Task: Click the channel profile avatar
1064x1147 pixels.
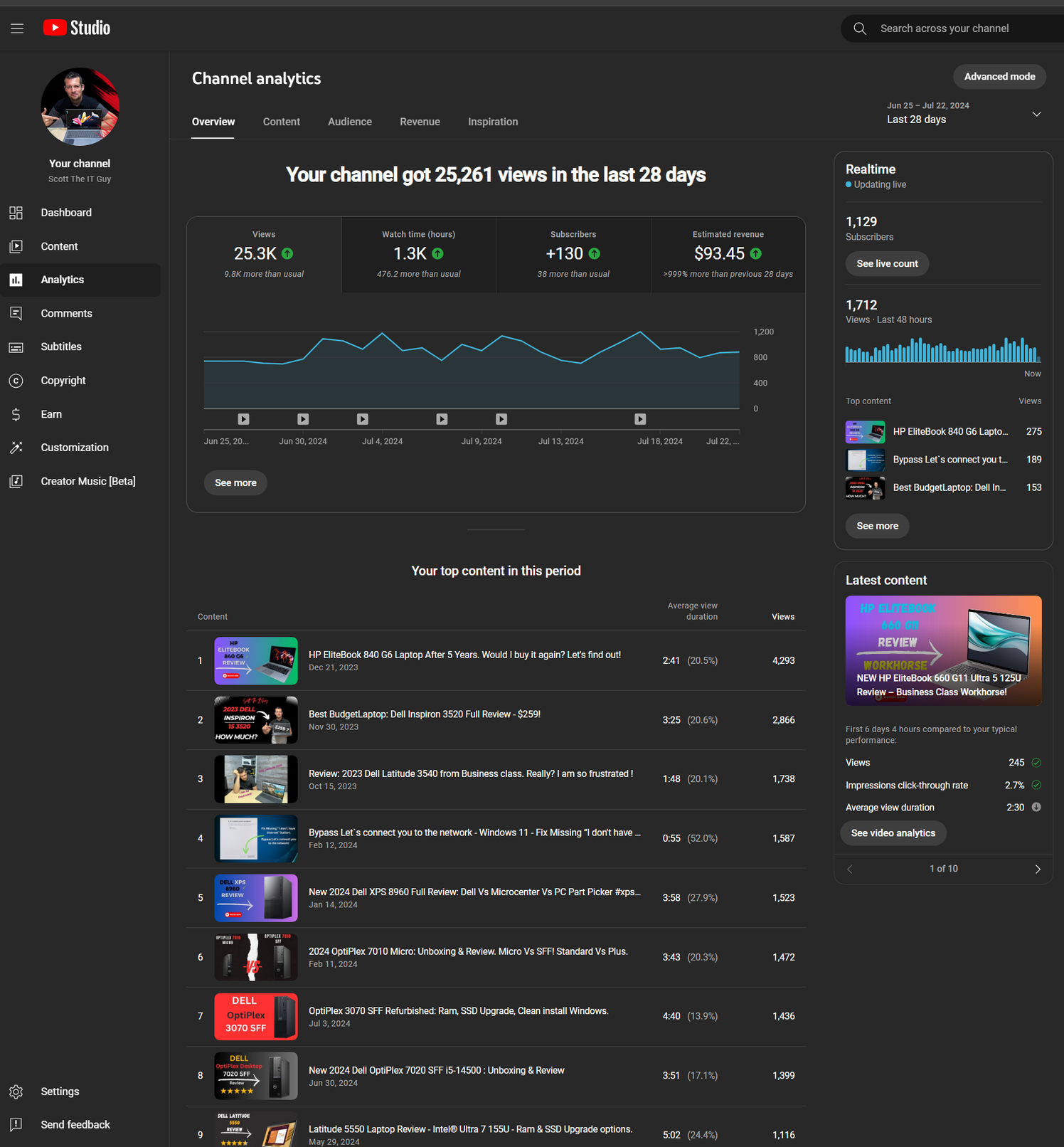Action: [80, 107]
